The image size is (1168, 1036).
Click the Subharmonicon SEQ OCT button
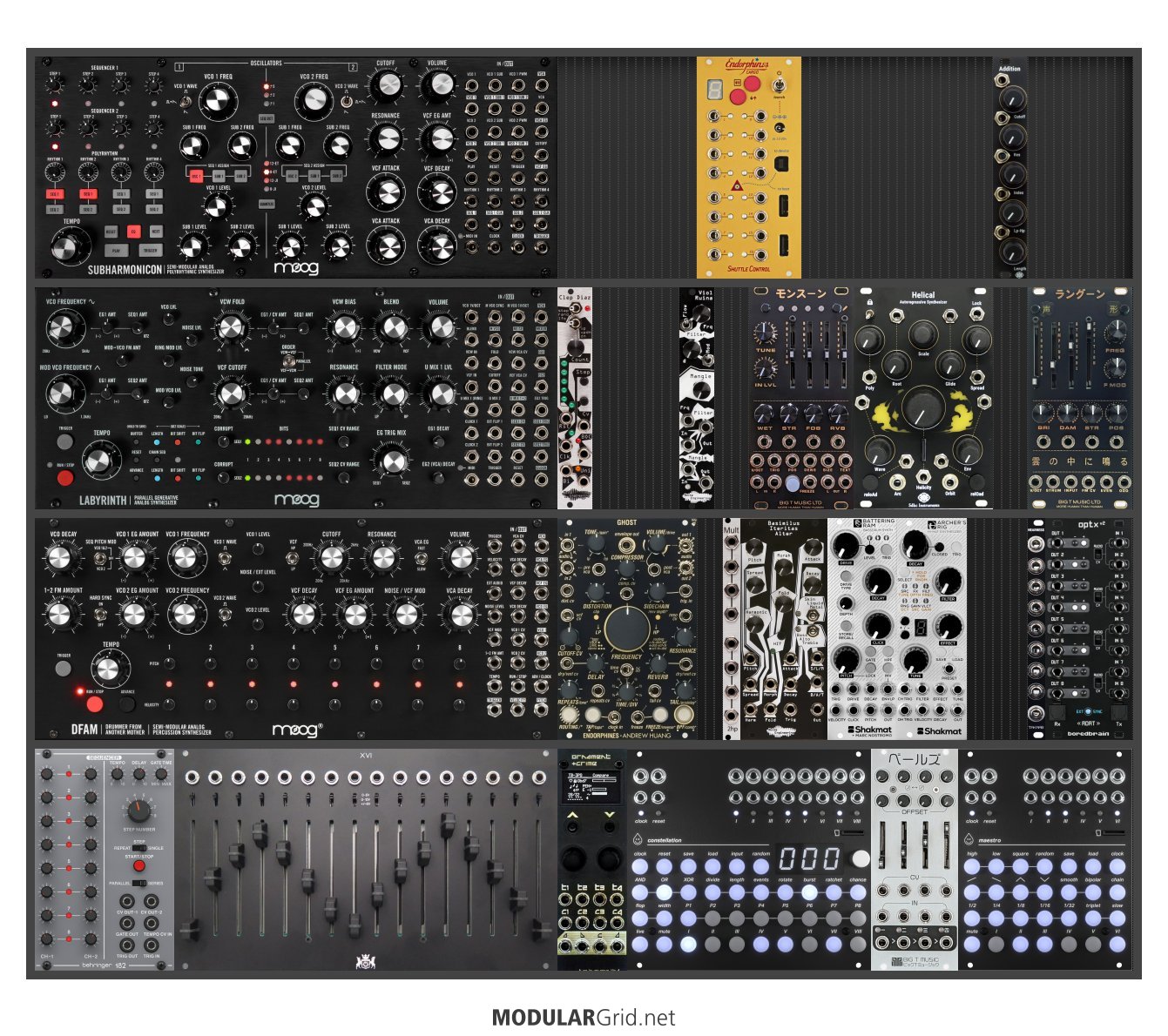coord(267,118)
